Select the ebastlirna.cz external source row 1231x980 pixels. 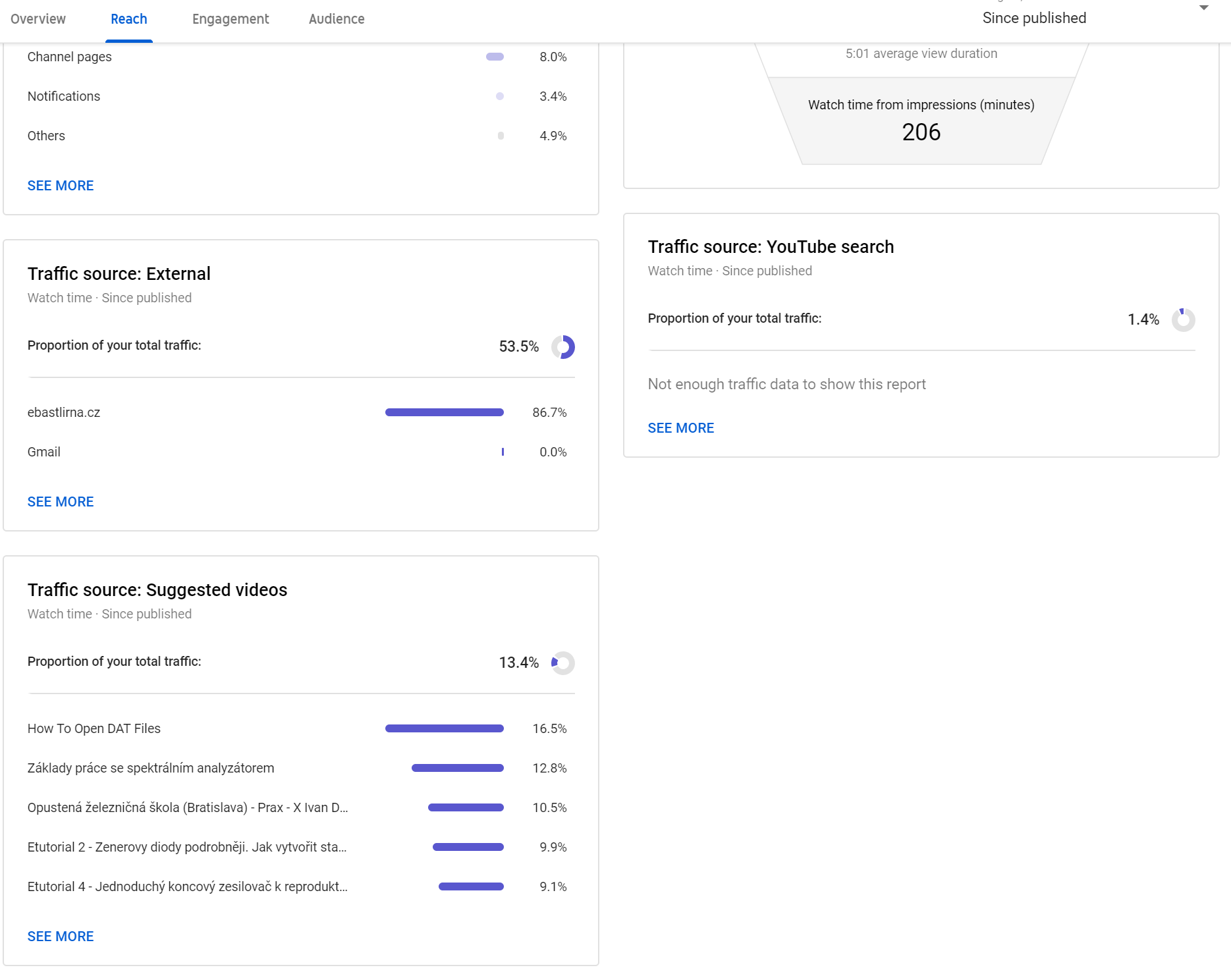pos(64,412)
